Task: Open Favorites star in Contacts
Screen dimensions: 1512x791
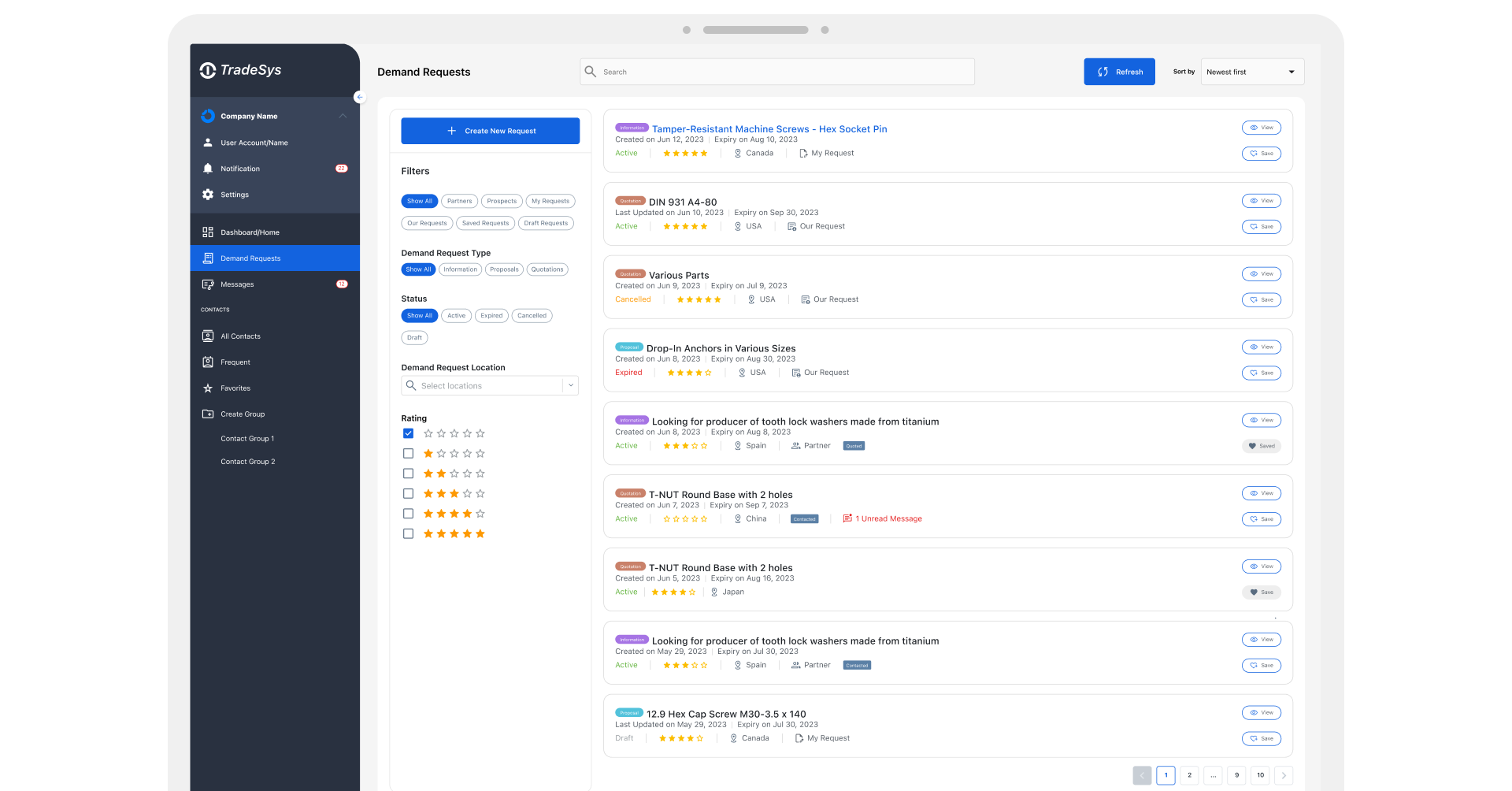Action: [235, 388]
